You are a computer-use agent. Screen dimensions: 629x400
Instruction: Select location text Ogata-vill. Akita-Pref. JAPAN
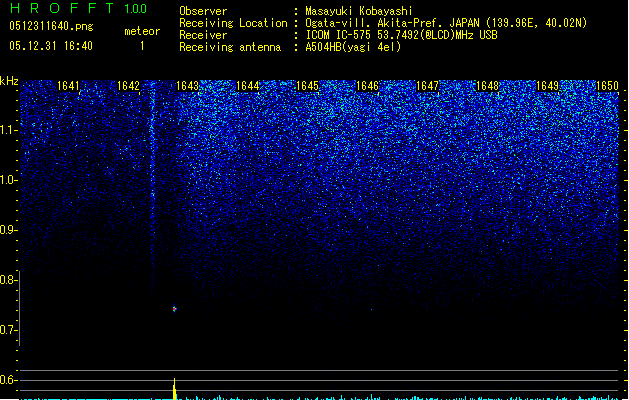coord(392,23)
